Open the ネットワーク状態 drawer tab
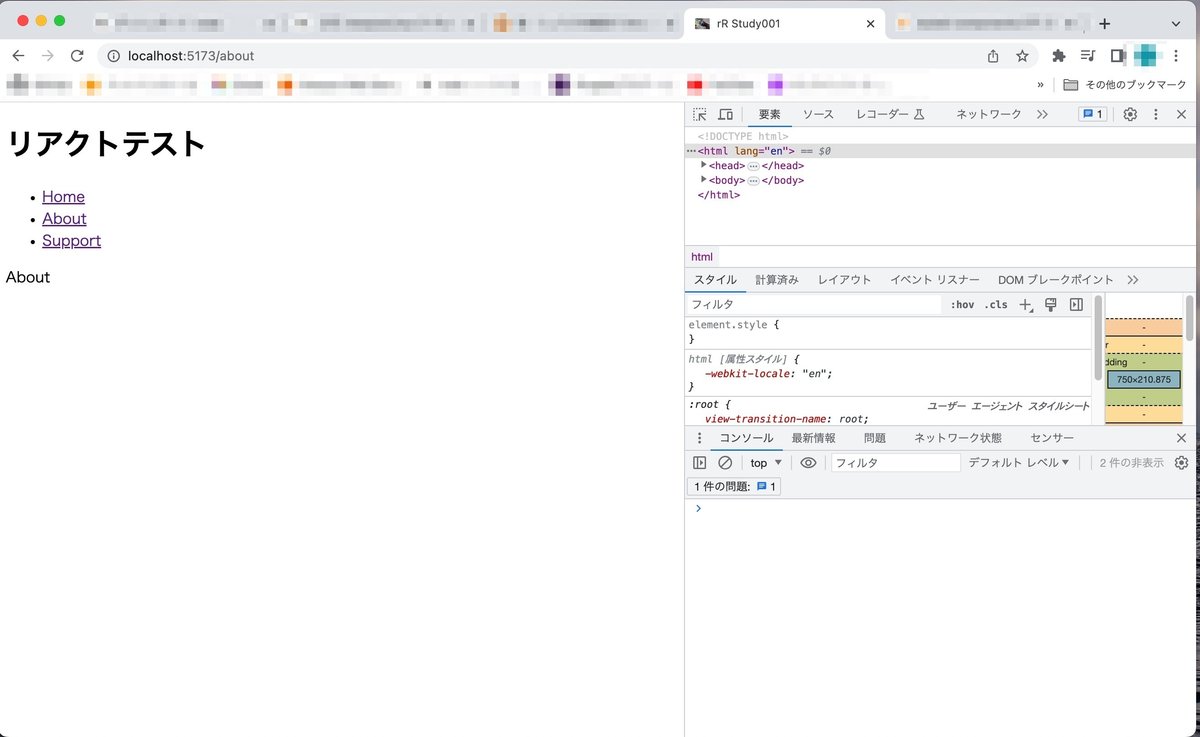 pos(958,438)
